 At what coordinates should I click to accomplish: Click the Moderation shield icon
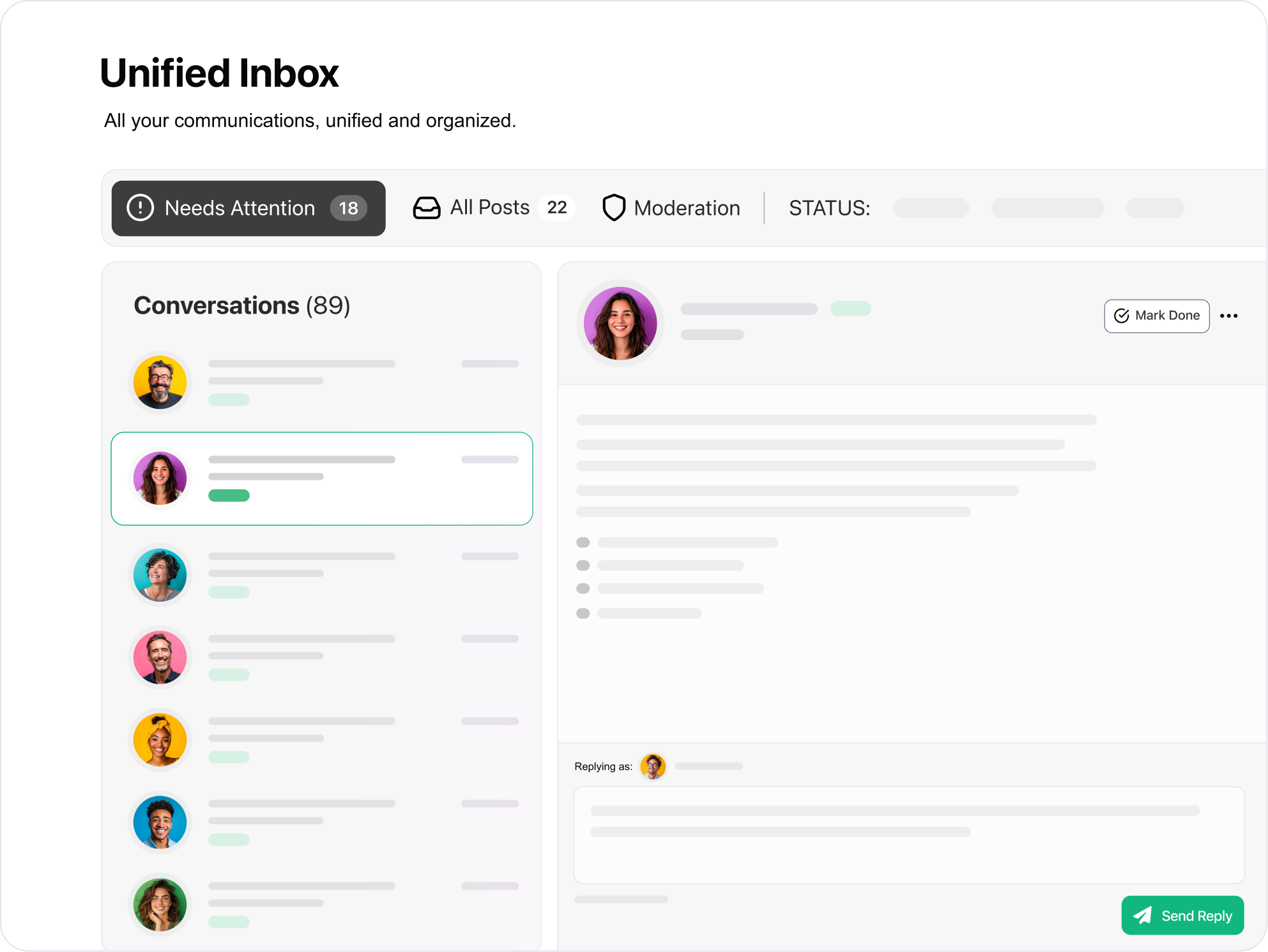click(x=614, y=208)
